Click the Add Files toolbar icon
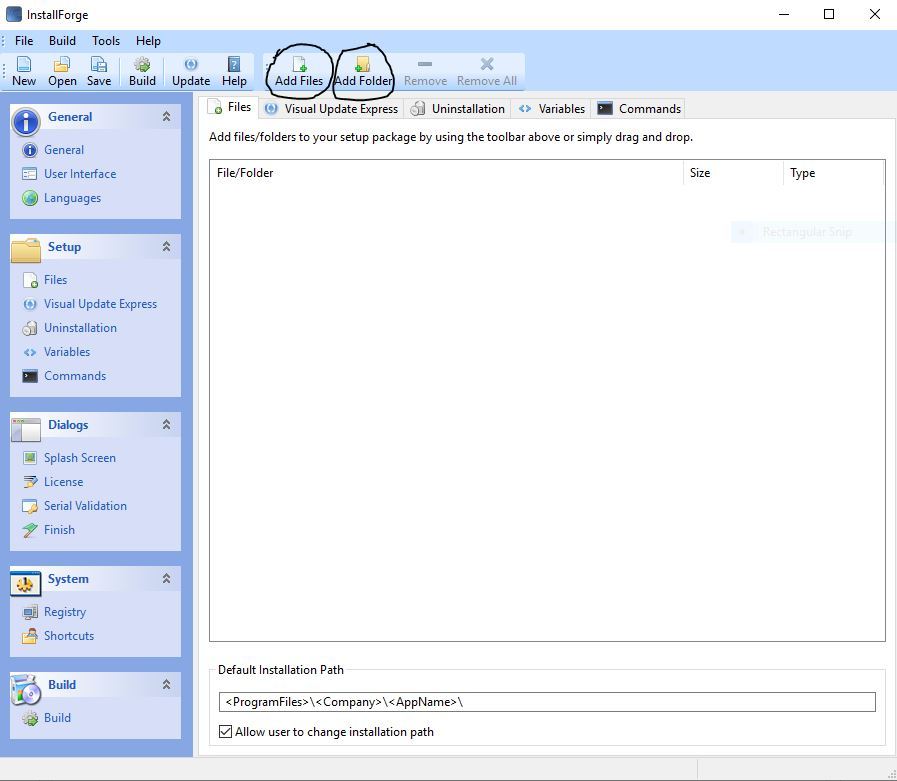 (x=299, y=65)
